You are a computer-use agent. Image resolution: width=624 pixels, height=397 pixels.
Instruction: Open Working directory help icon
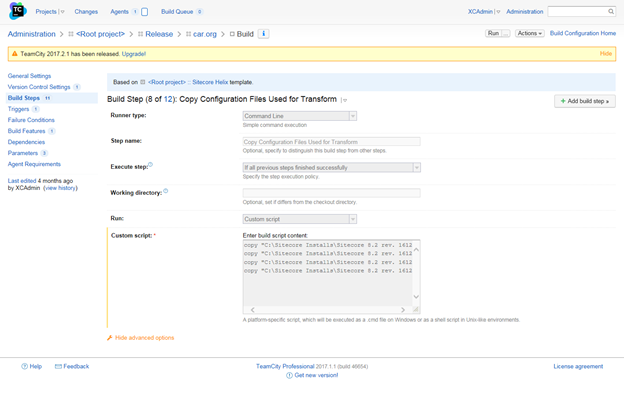[166, 191]
